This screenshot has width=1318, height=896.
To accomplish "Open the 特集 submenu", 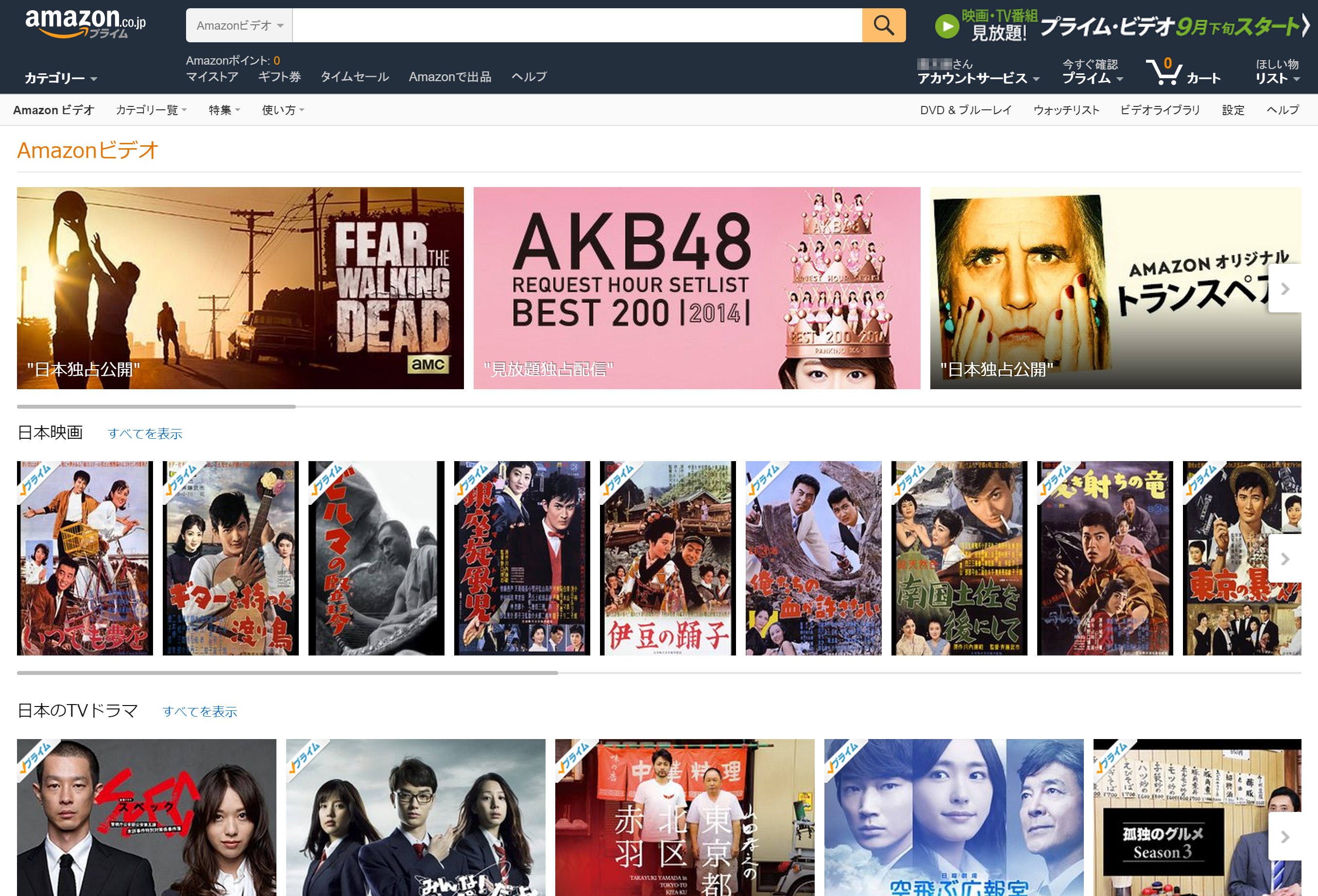I will [224, 110].
